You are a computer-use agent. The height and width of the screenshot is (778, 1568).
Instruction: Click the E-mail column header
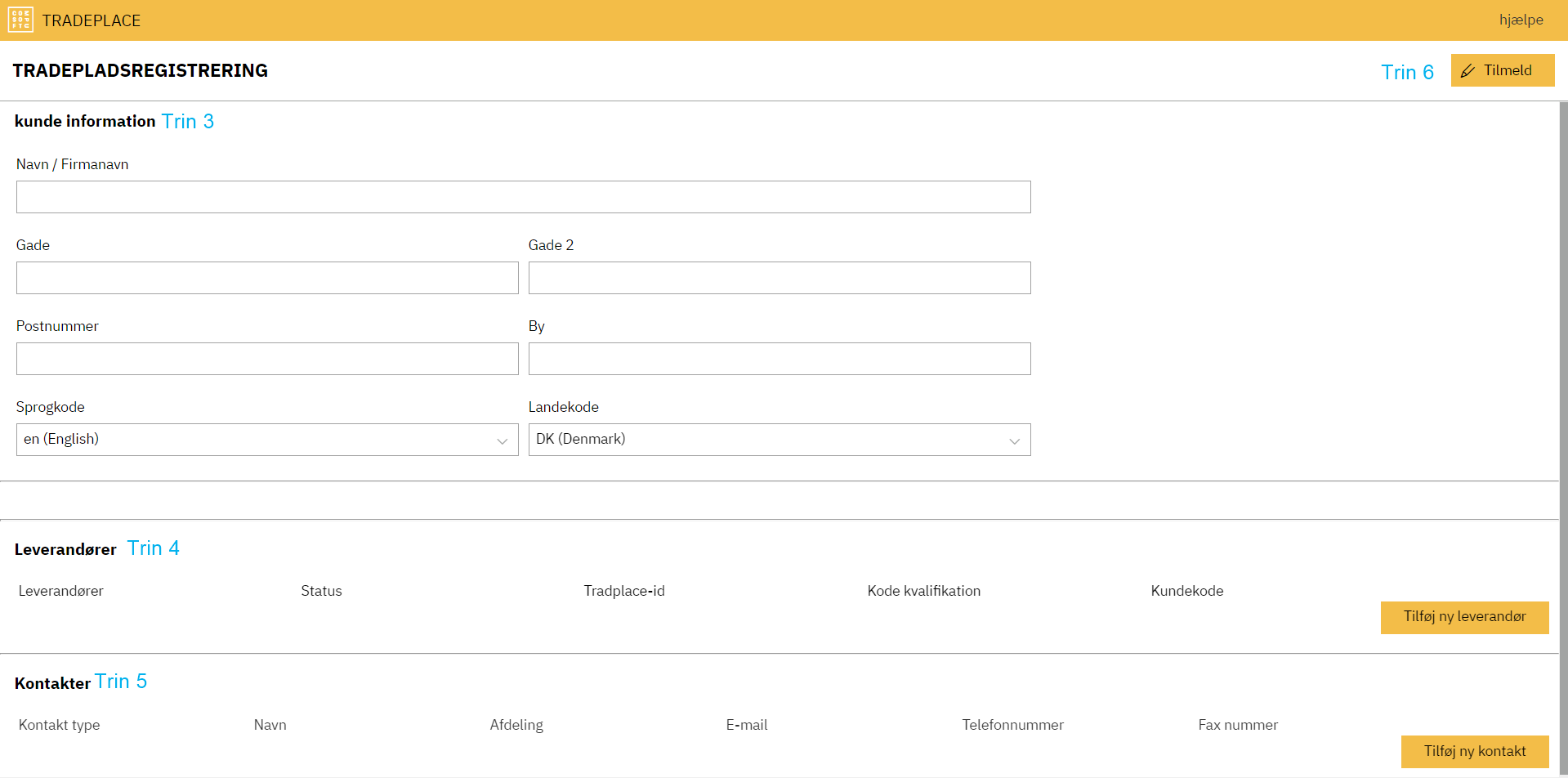coord(746,725)
